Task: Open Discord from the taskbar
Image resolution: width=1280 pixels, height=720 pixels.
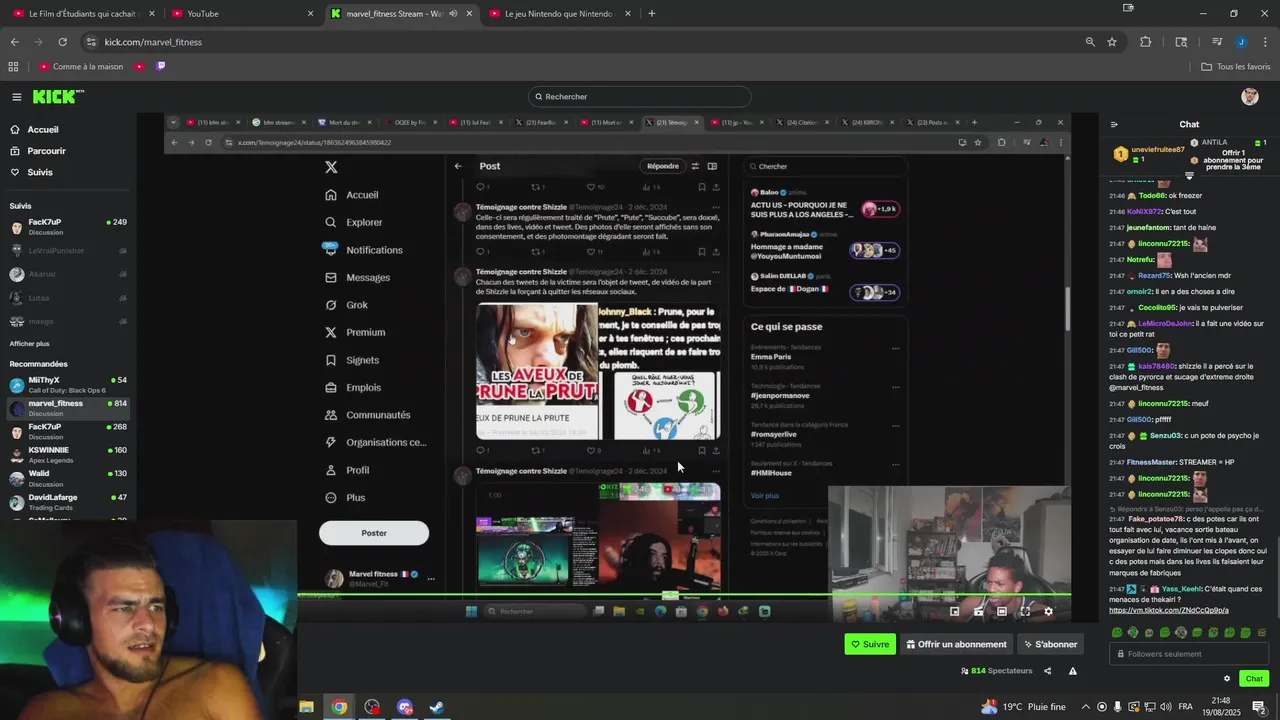Action: coord(405,707)
